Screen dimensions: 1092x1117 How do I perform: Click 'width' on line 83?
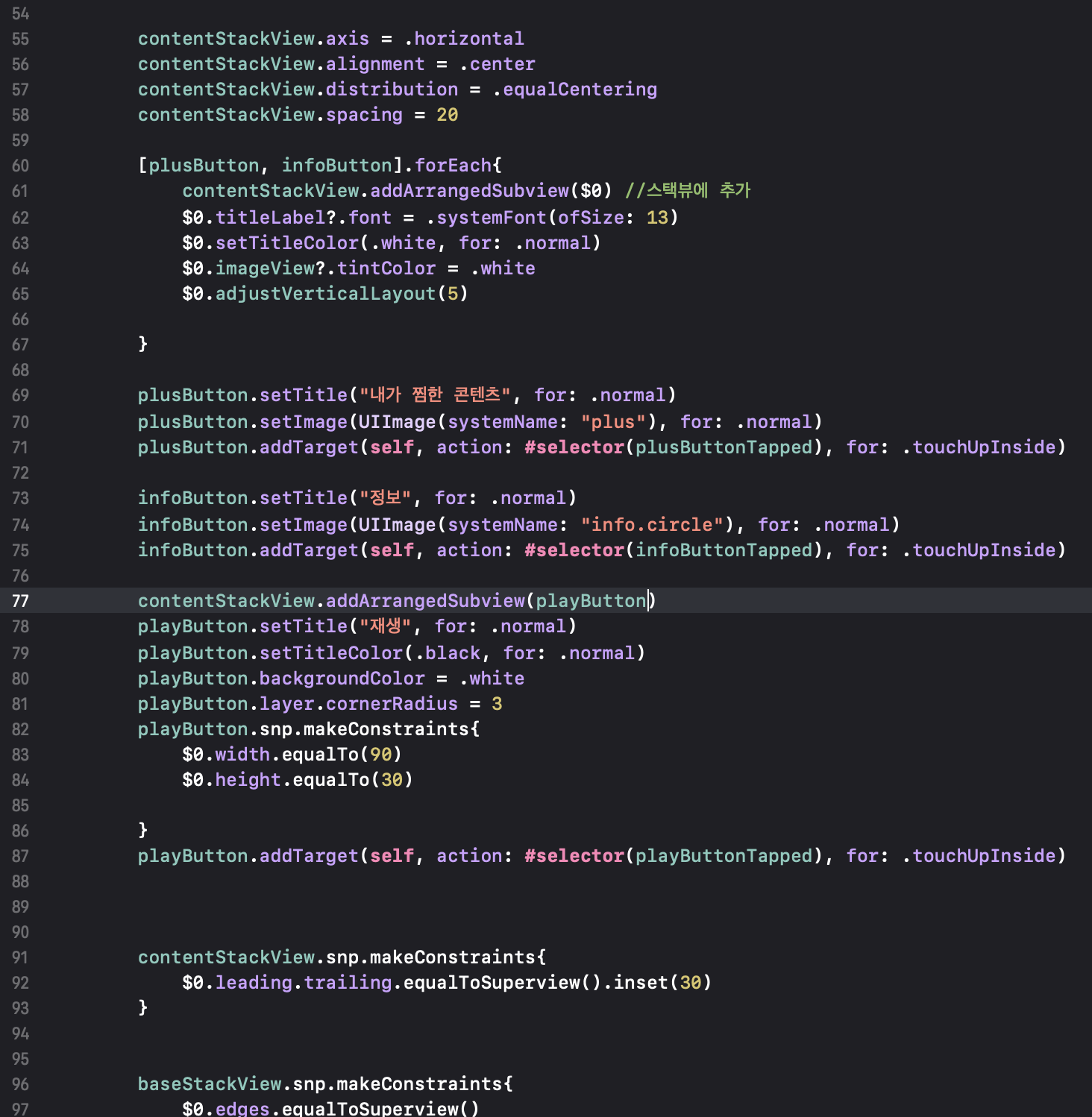tap(242, 755)
